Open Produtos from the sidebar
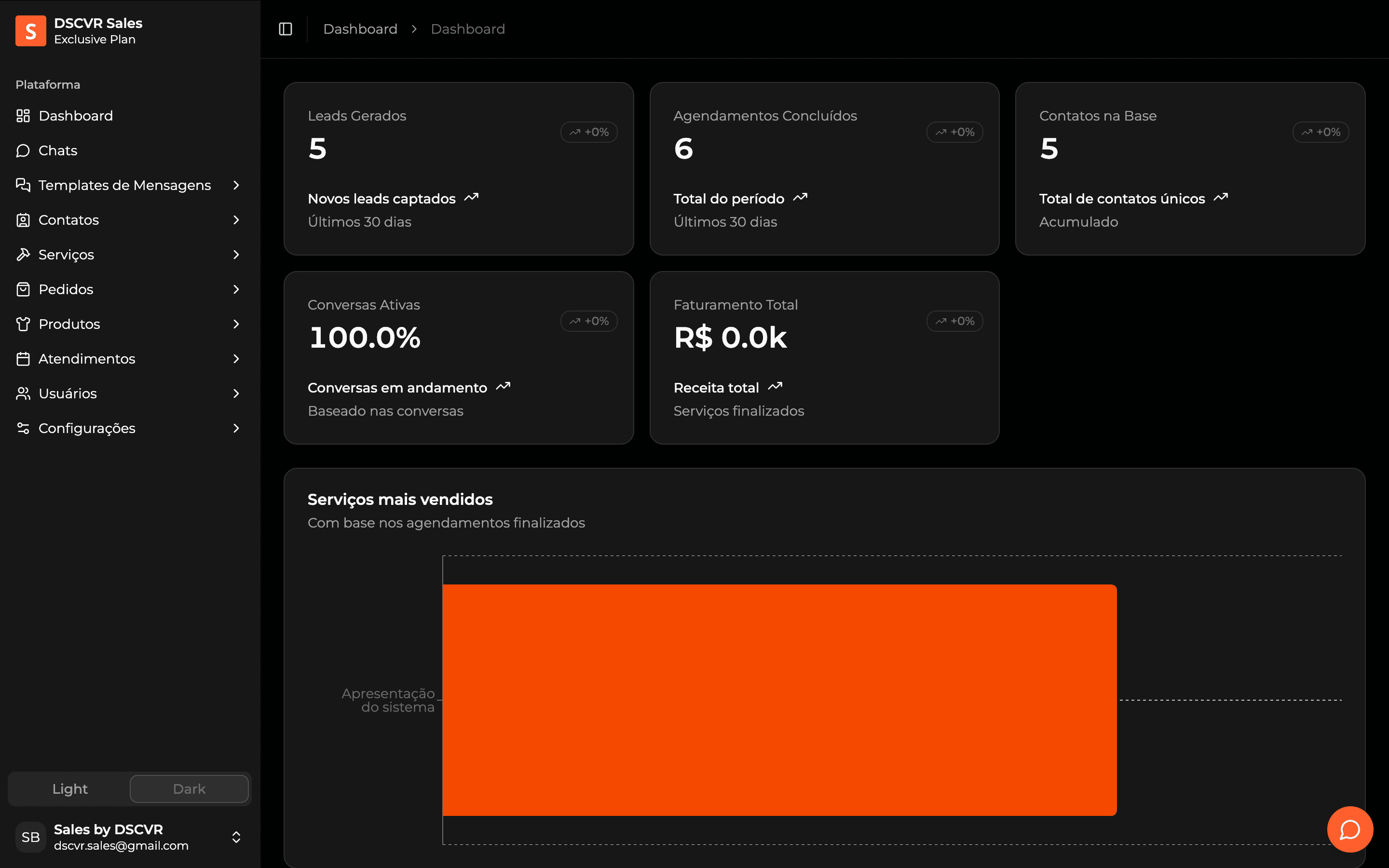Image resolution: width=1389 pixels, height=868 pixels. (x=69, y=324)
